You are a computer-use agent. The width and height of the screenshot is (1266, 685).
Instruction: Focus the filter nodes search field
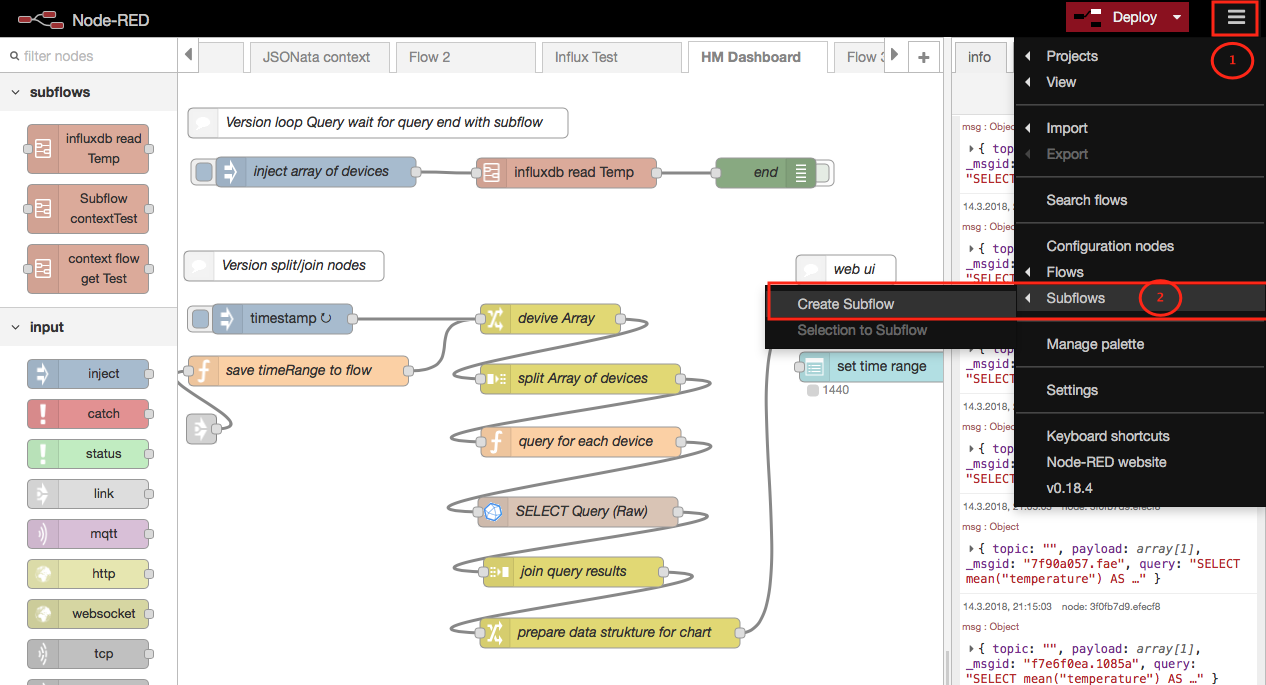pos(88,56)
